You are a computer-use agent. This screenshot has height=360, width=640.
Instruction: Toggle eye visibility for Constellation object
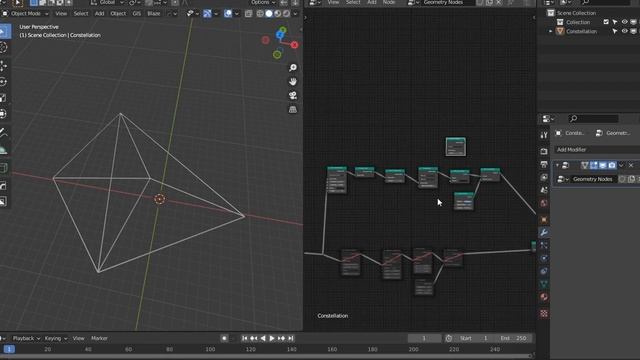pos(624,31)
